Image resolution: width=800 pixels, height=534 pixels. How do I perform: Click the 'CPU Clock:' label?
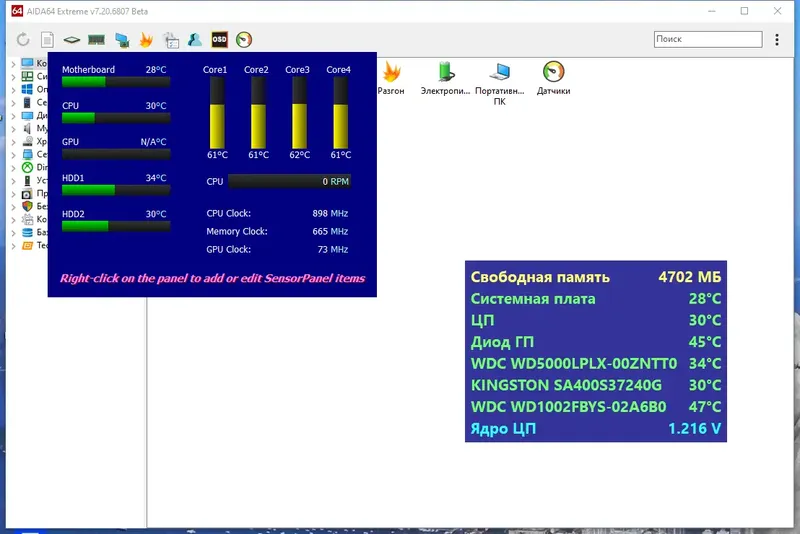pos(229,213)
